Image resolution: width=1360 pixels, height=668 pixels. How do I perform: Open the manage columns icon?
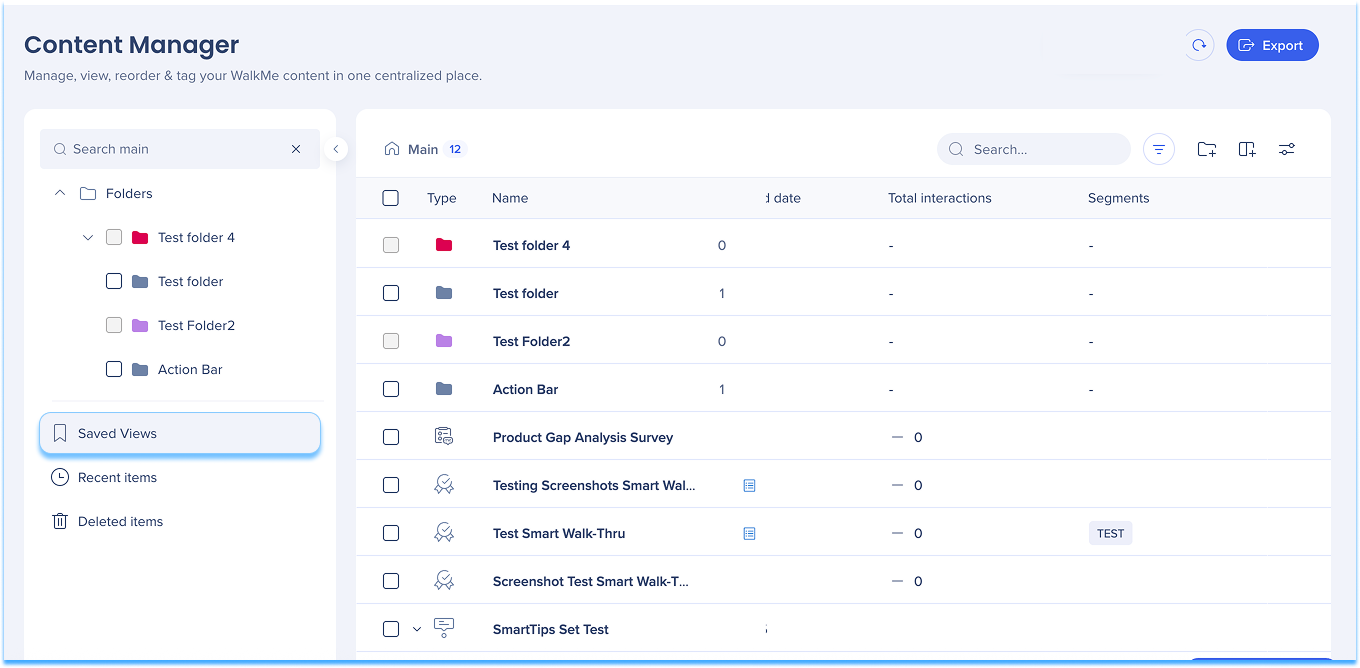[x=1247, y=149]
